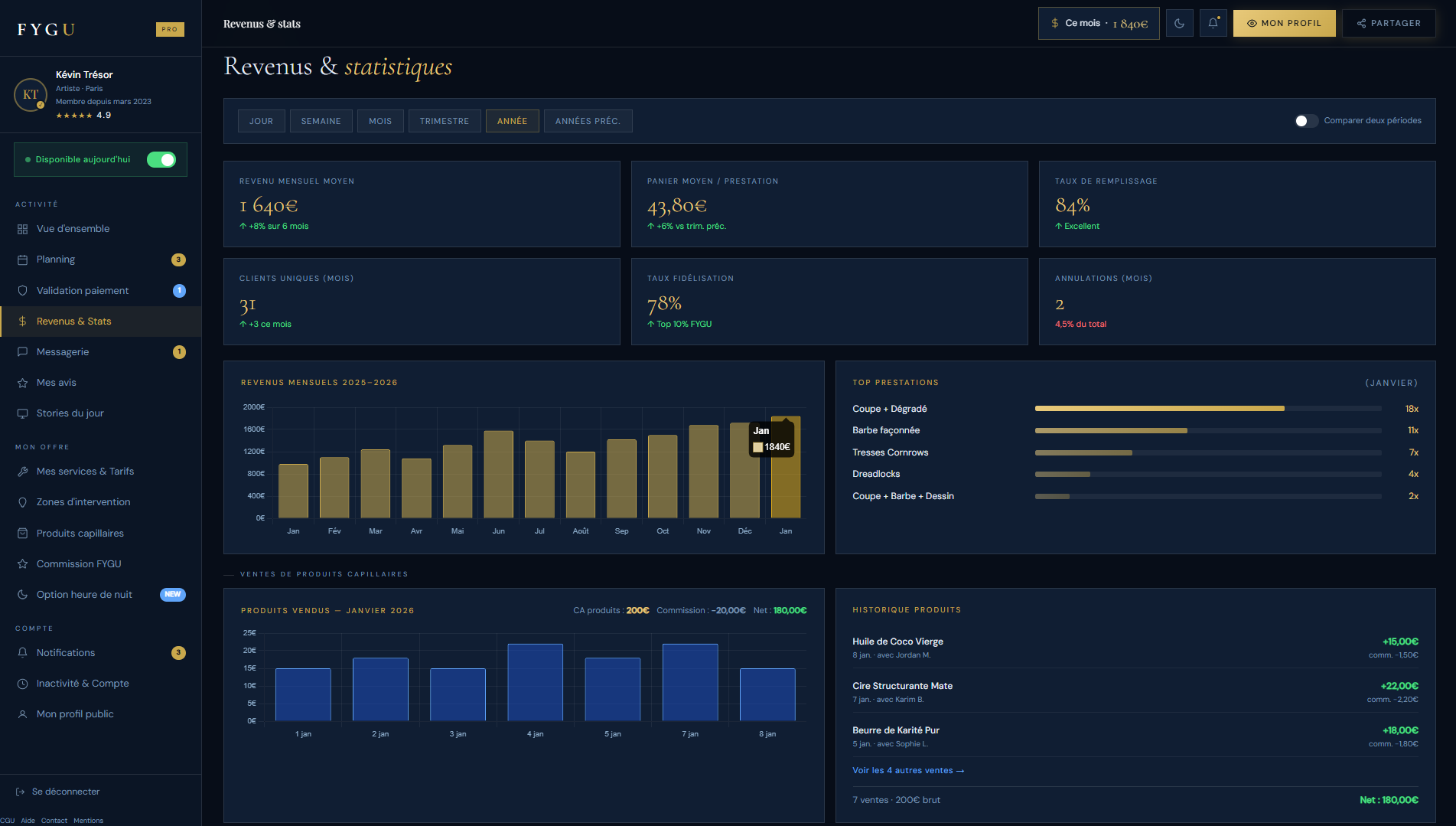Image resolution: width=1456 pixels, height=826 pixels.
Task: Click Coupe + Dégradé progress bar
Action: click(x=1208, y=409)
